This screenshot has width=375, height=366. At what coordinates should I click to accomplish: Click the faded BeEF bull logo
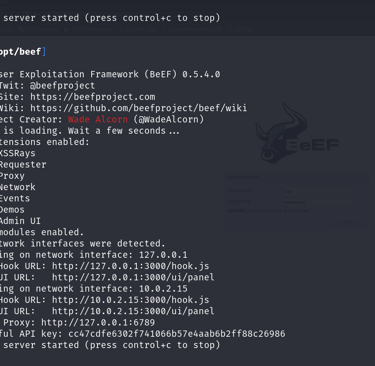pyautogui.click(x=297, y=134)
